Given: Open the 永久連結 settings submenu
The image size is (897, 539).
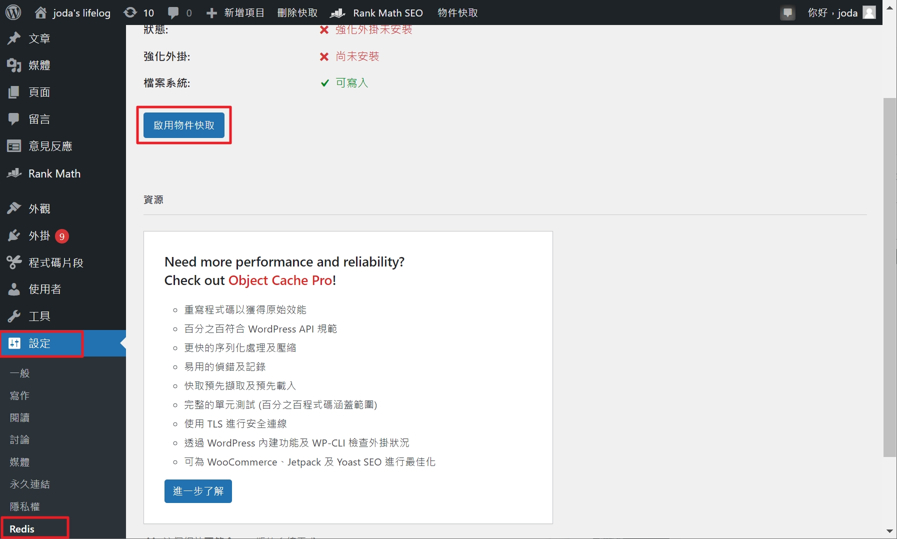Looking at the screenshot, I should 30,484.
